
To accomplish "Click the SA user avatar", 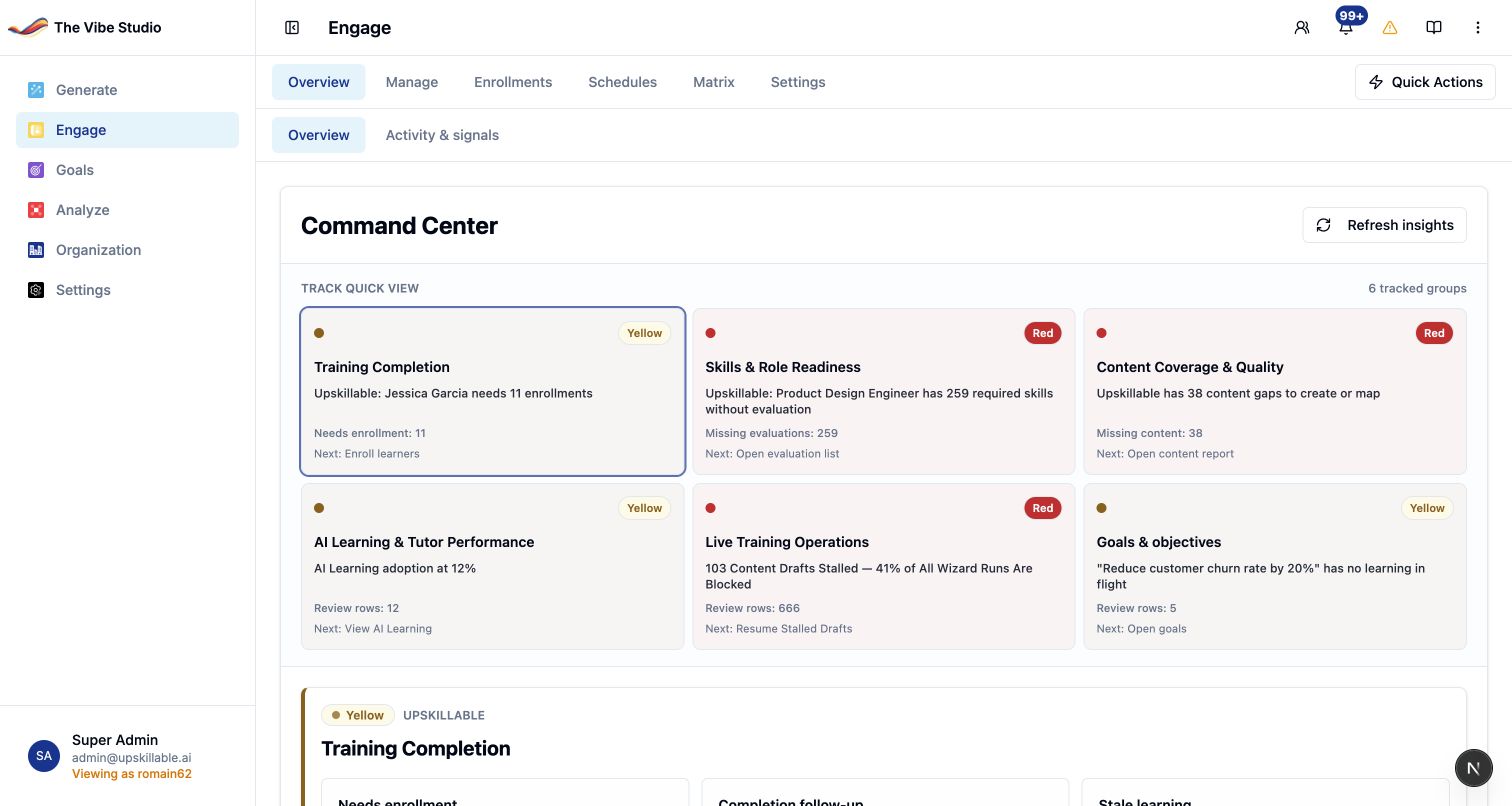I will coord(44,756).
